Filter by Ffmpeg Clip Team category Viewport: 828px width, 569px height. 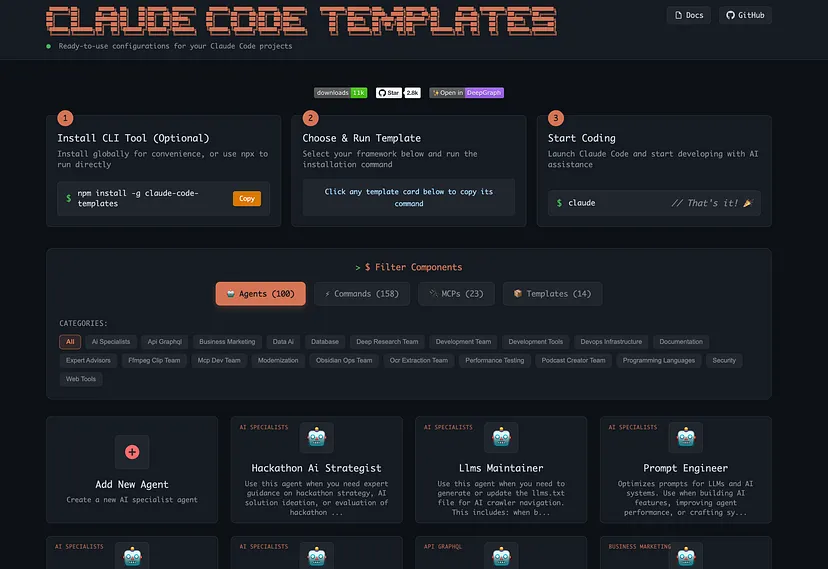tap(154, 361)
